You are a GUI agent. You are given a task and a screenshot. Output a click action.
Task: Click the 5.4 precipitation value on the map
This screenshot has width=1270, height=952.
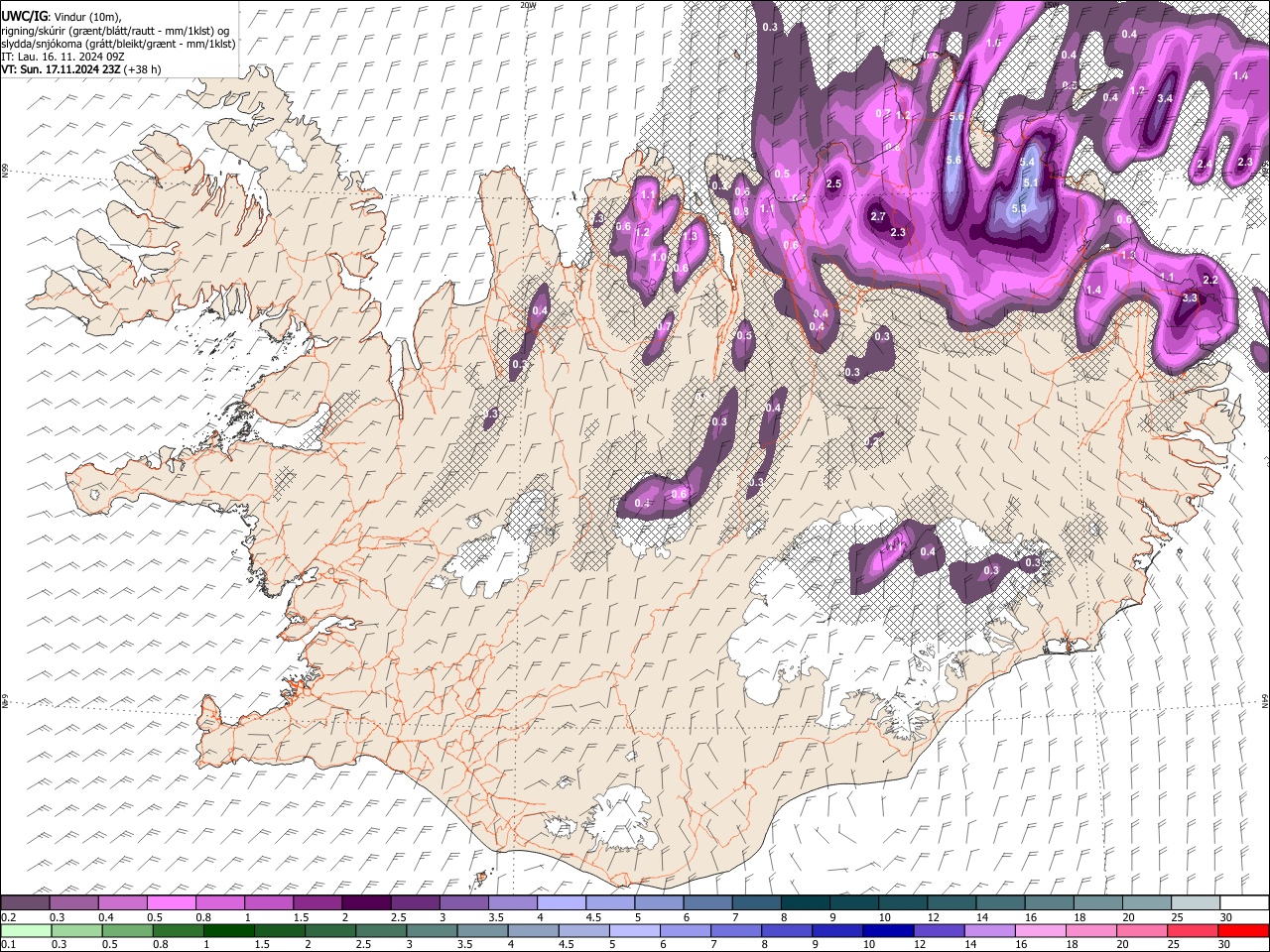1027,162
